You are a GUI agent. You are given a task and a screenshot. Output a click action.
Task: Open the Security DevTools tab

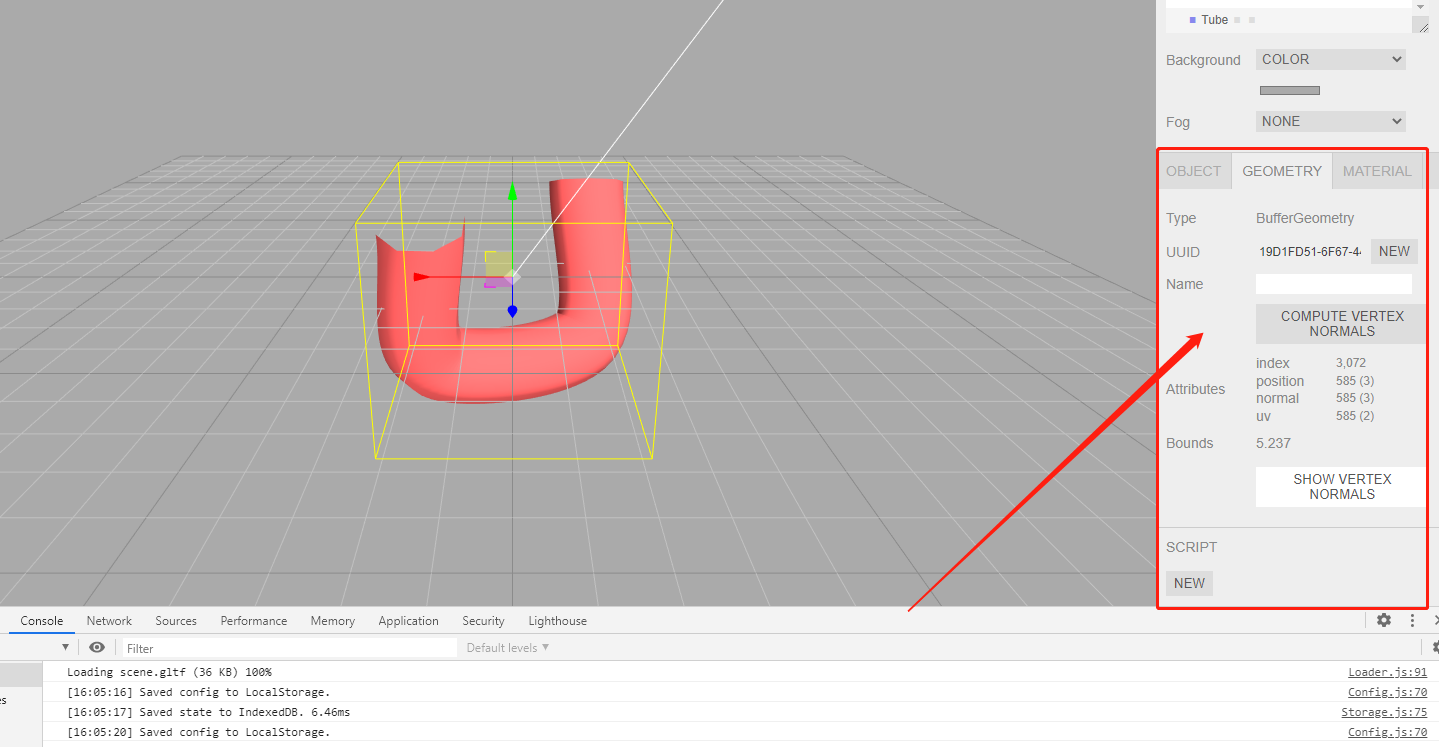(483, 621)
